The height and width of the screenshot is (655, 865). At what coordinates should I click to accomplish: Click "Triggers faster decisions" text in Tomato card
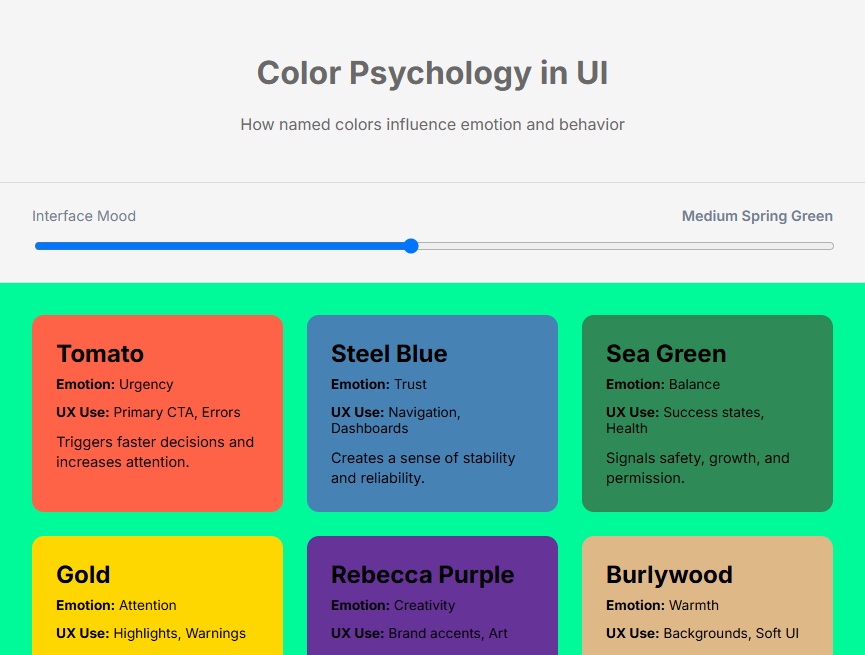155,442
